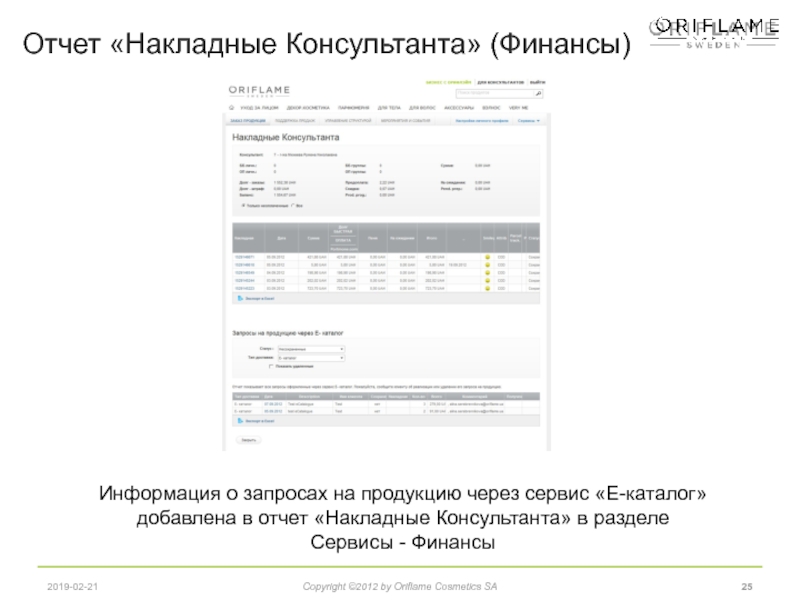Open the 'АКСЕССУАРЫ' menu

coord(459,108)
